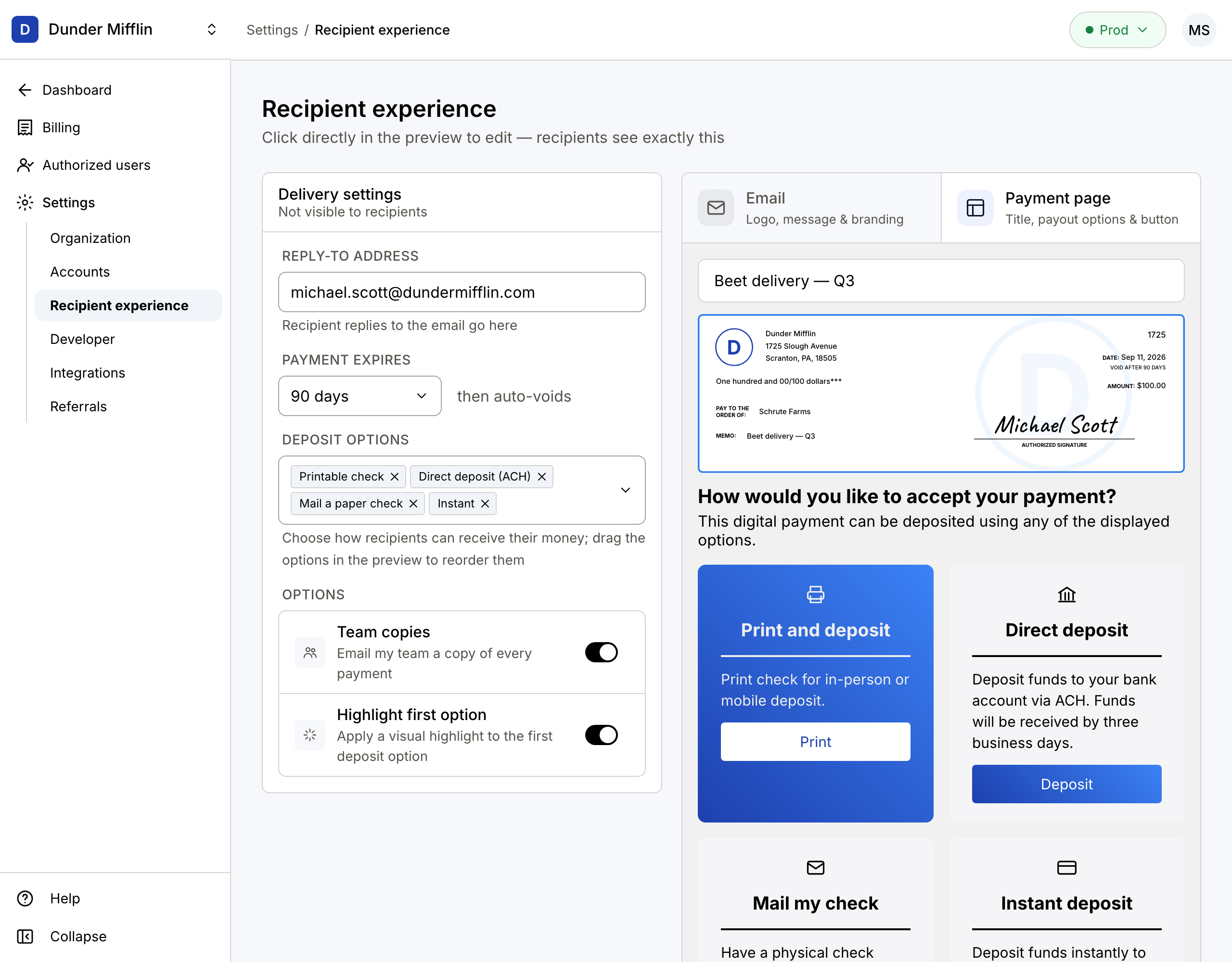Click the blue Deposit button
This screenshot has height=962, width=1232.
[x=1066, y=784]
